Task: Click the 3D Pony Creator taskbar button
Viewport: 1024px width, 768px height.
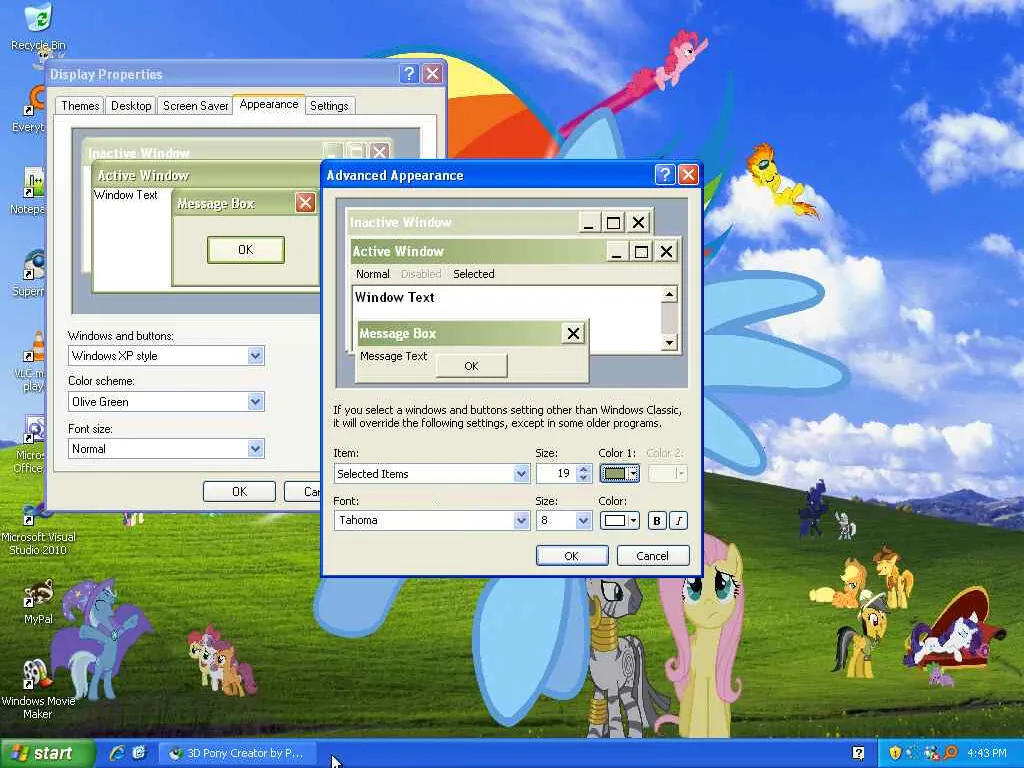Action: coord(239,753)
